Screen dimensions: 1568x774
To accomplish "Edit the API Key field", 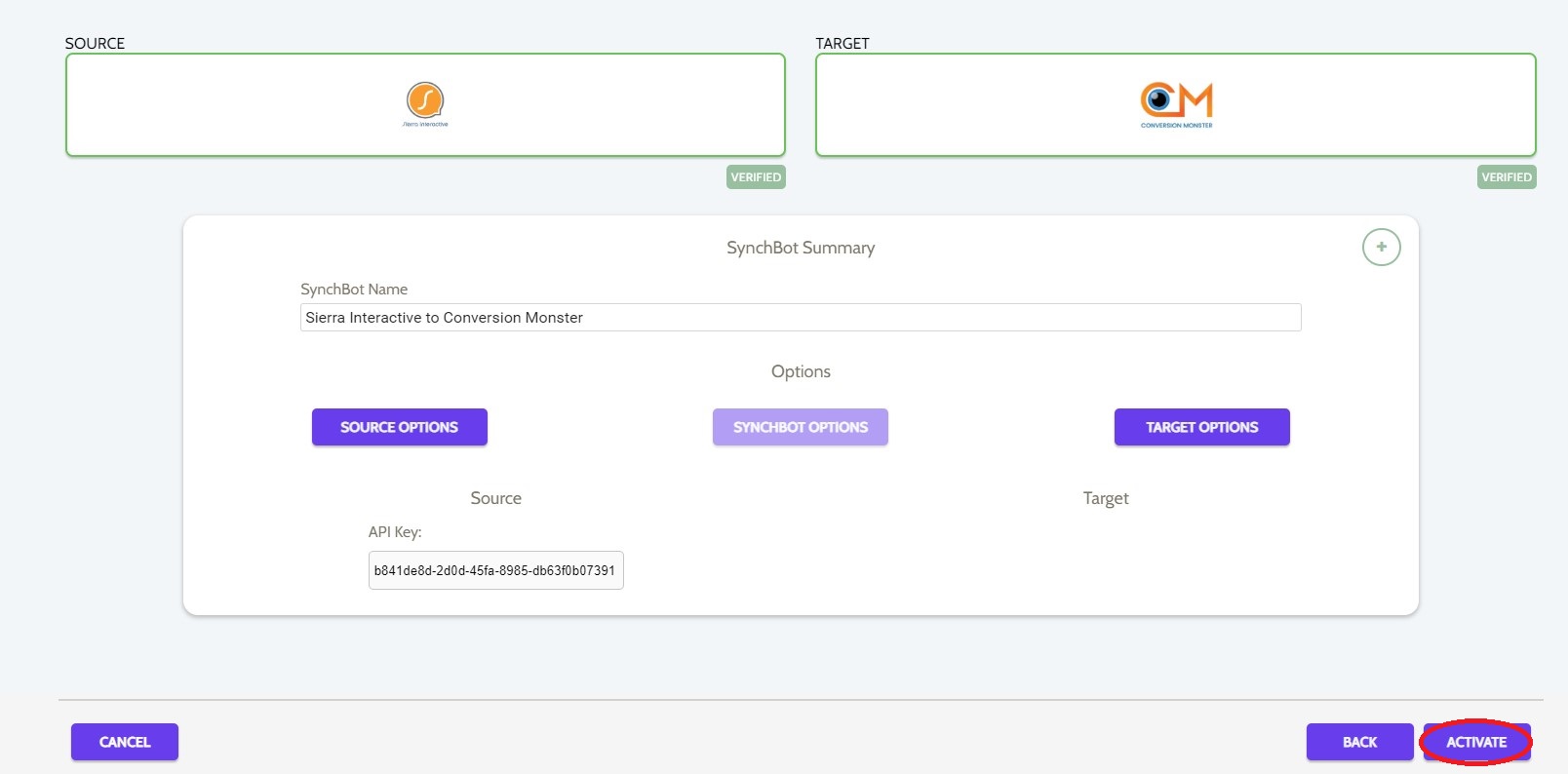I will (495, 570).
